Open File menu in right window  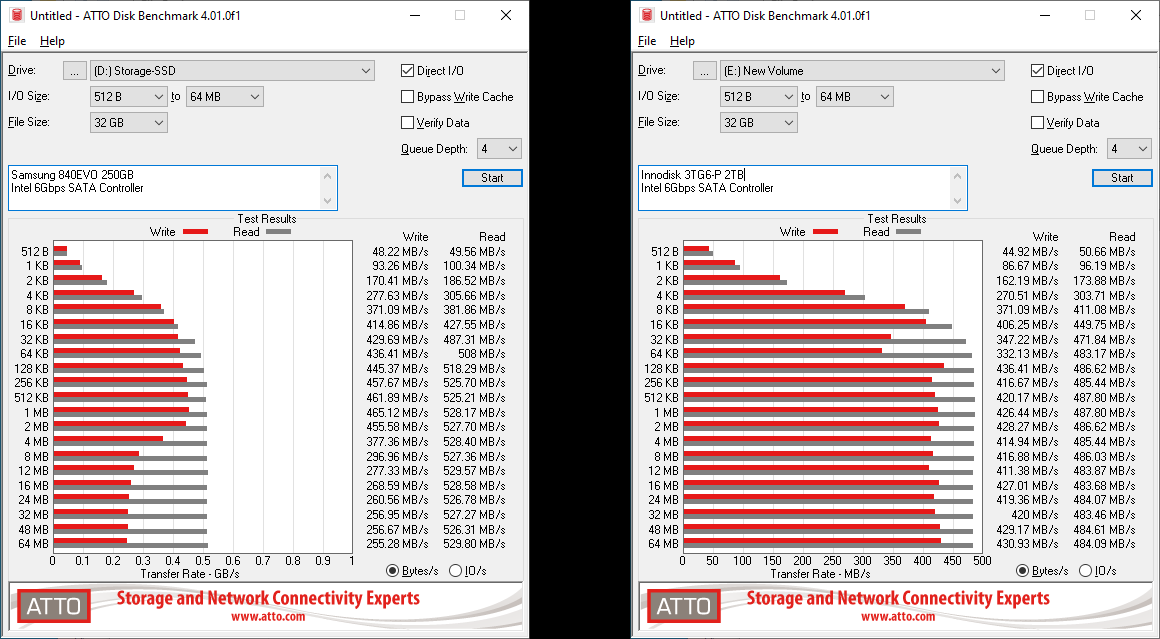point(647,41)
